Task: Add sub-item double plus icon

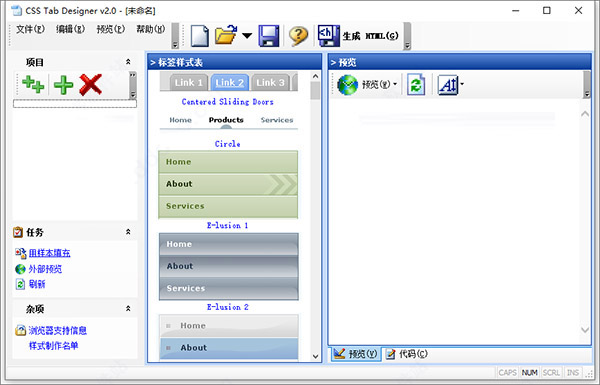Action: (x=33, y=84)
